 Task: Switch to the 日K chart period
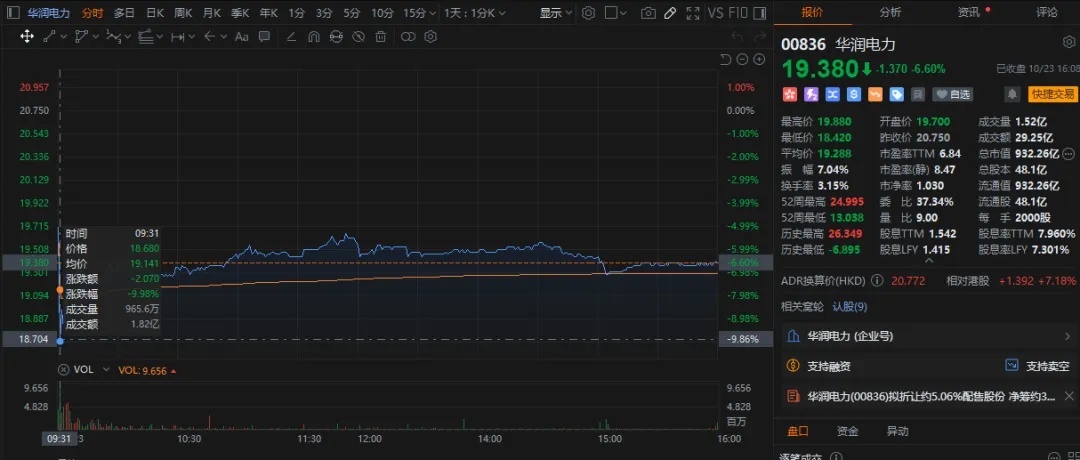(x=155, y=13)
